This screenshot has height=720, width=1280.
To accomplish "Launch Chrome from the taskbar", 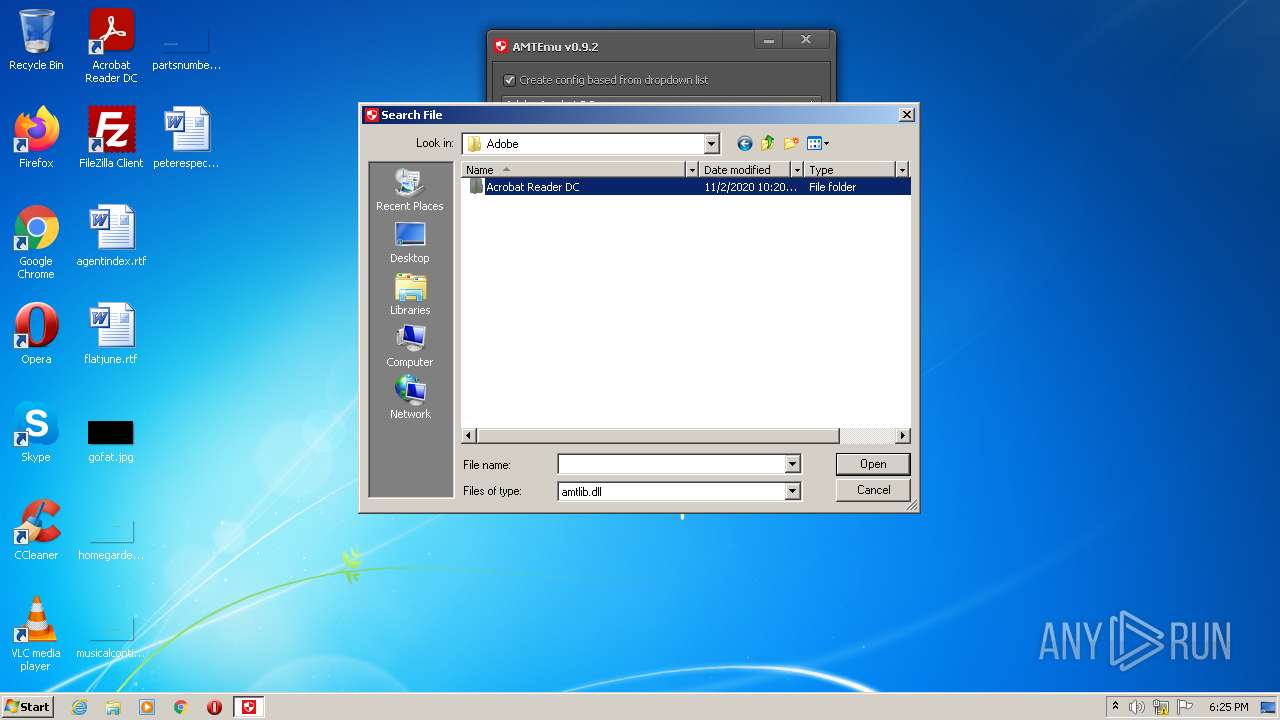I will 181,707.
